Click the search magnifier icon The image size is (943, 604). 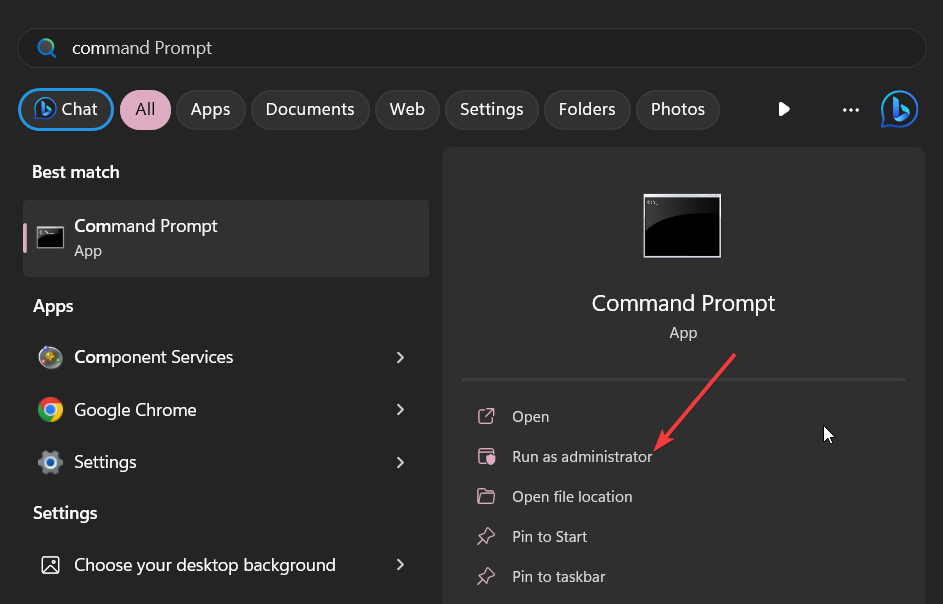click(46, 47)
